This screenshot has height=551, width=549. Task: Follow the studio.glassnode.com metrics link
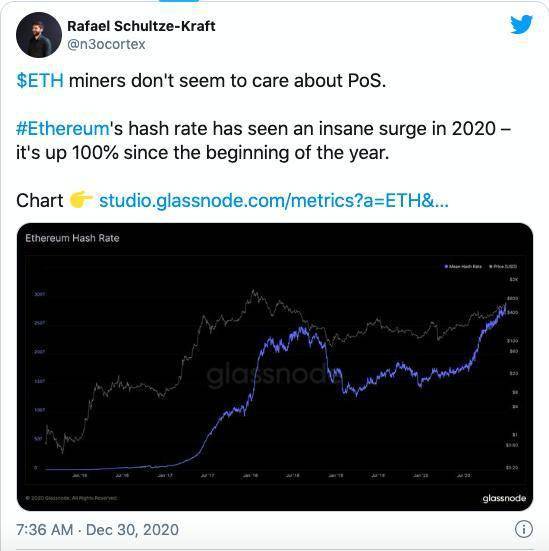[x=273, y=201]
